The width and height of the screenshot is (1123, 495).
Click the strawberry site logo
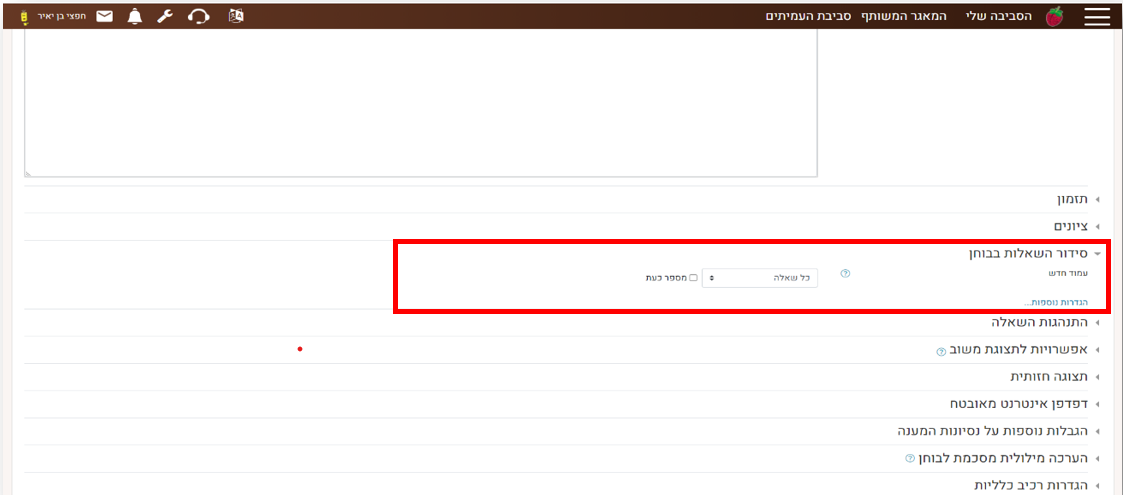(1053, 16)
